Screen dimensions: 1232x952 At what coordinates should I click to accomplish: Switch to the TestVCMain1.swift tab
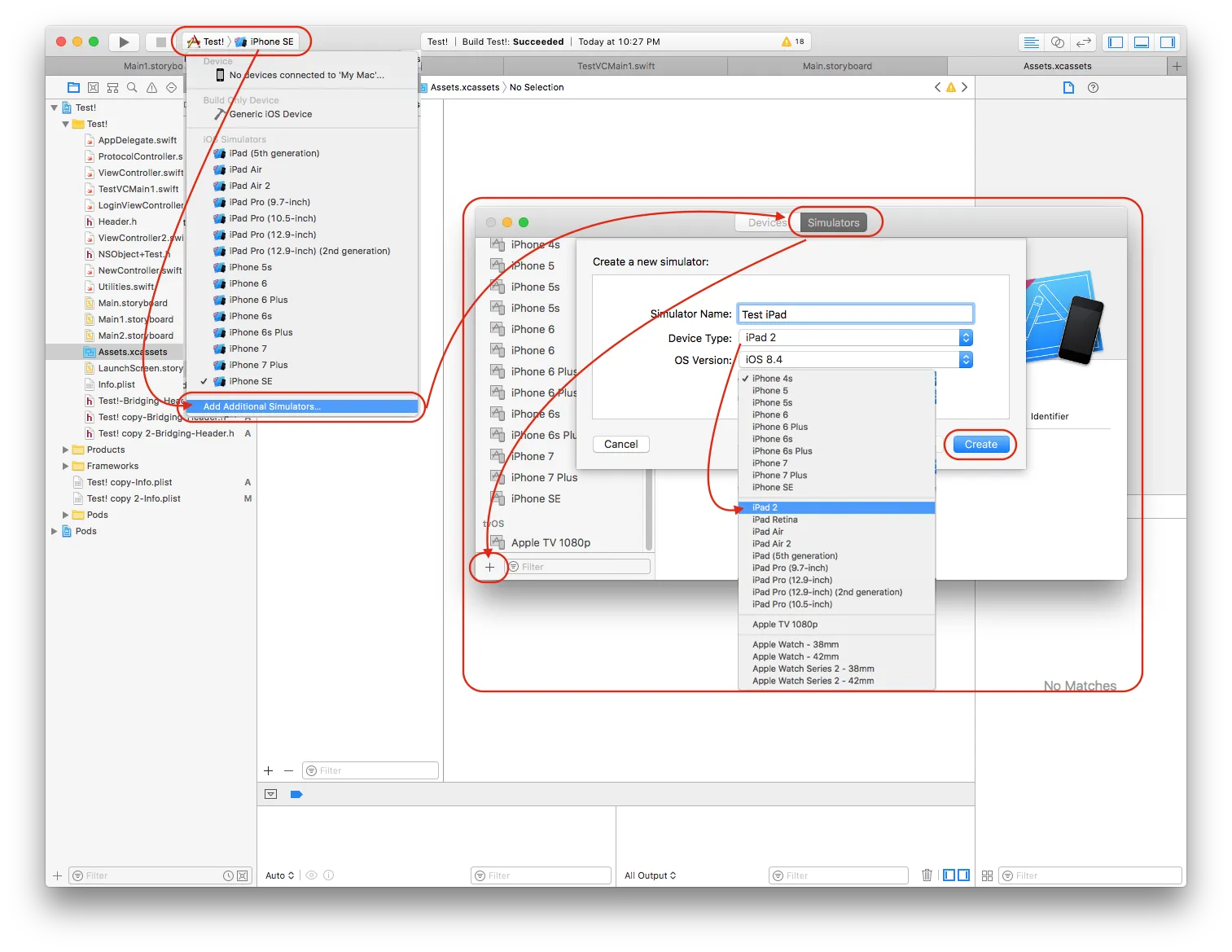(x=616, y=66)
